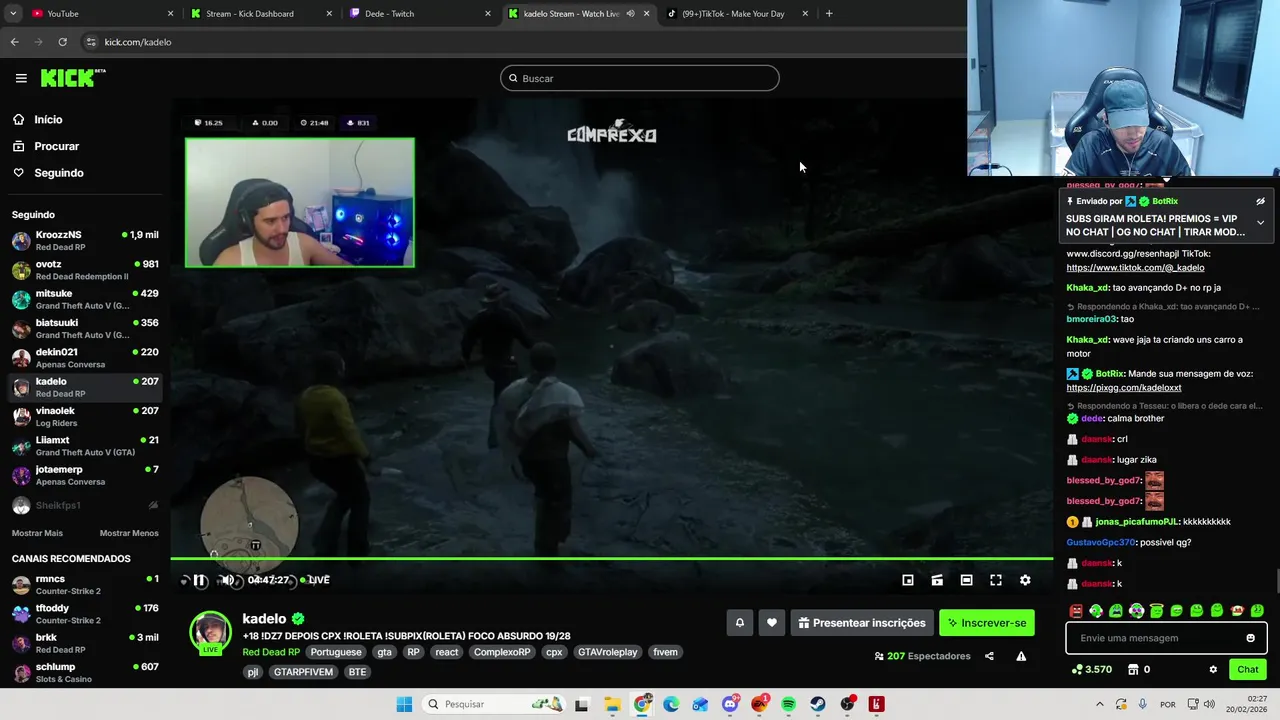Open recommended channel rmncs
Image resolution: width=1280 pixels, height=720 pixels.
pos(84,585)
